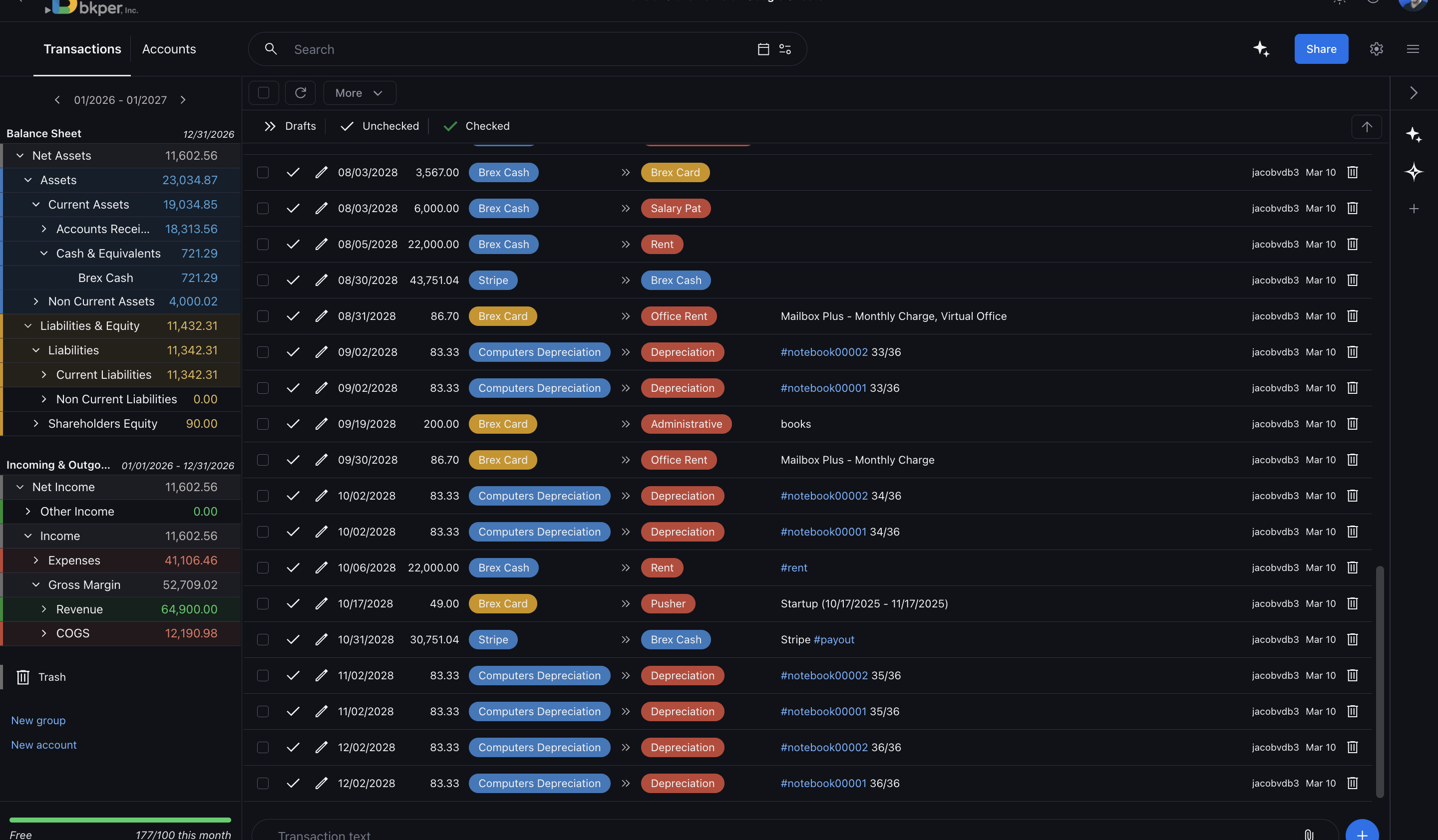
Task: Click the sparkle icon in right sidebar
Action: (1414, 135)
